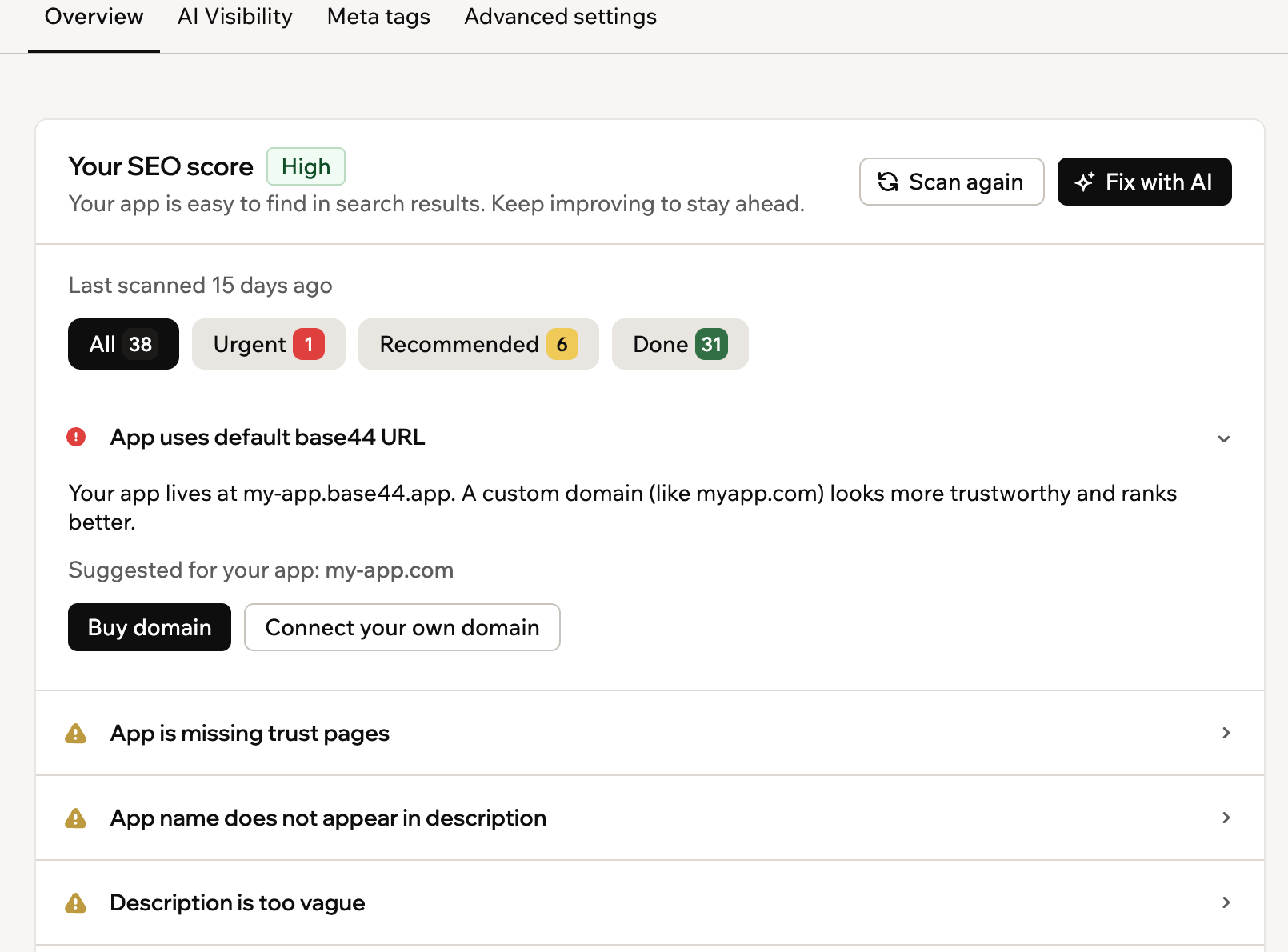Image resolution: width=1288 pixels, height=952 pixels.
Task: Collapse the default base44 URL issue
Action: (x=1224, y=438)
